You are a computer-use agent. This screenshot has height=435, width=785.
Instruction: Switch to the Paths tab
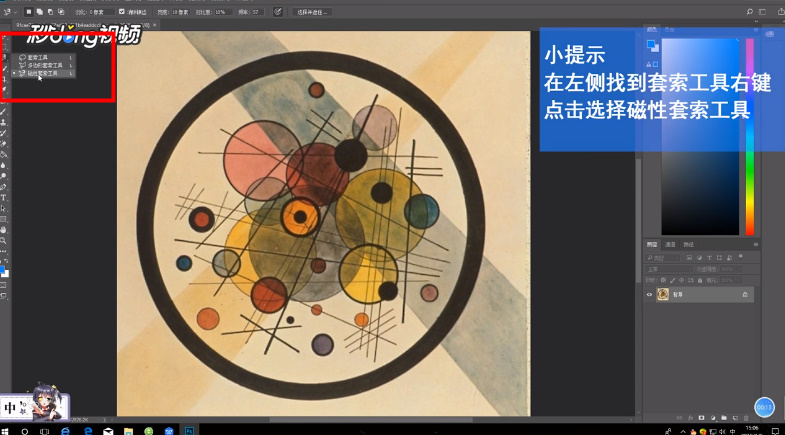[x=688, y=244]
